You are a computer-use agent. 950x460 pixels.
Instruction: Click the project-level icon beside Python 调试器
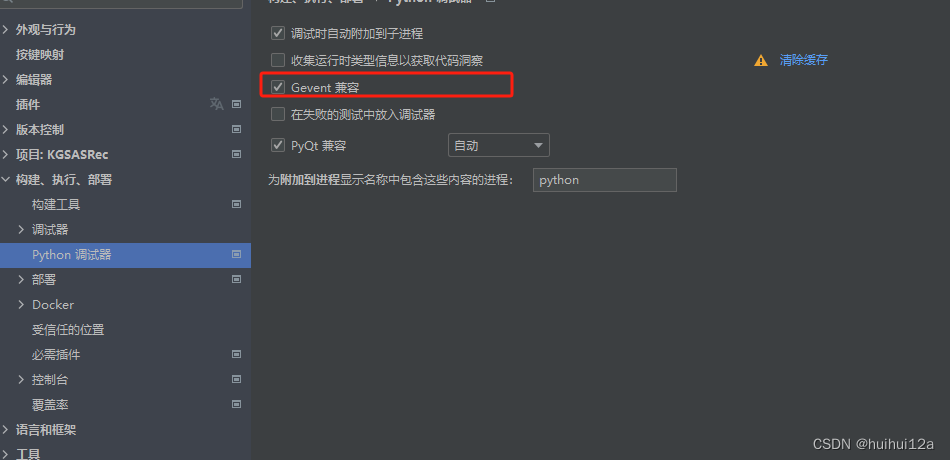tap(236, 255)
